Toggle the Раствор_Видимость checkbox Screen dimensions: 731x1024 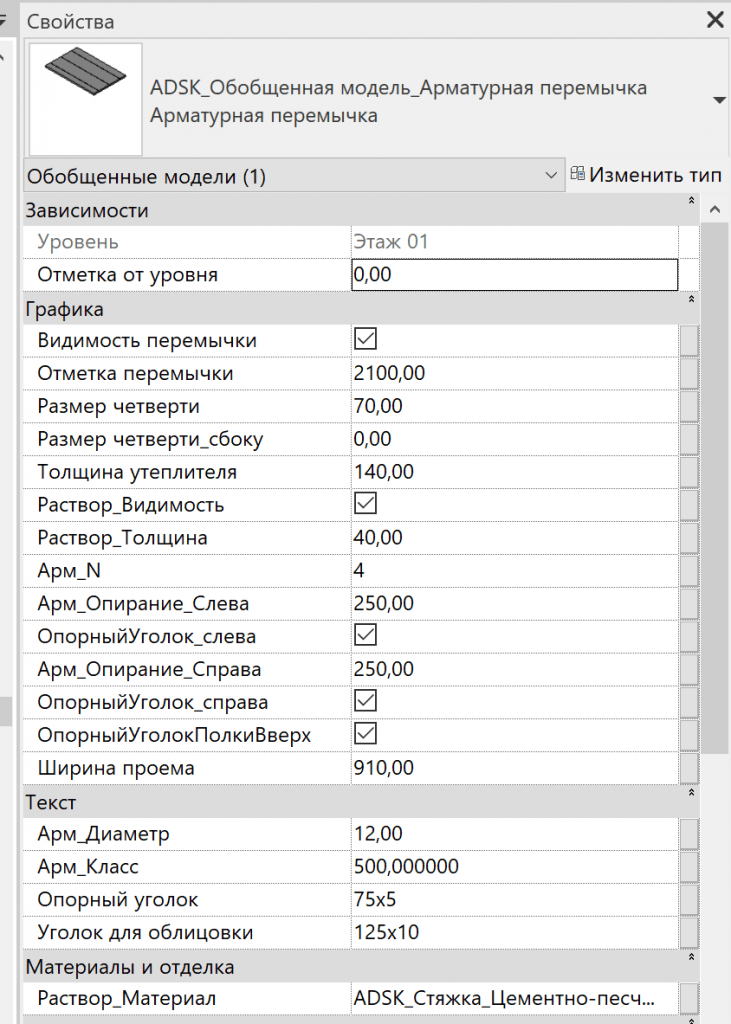365,504
